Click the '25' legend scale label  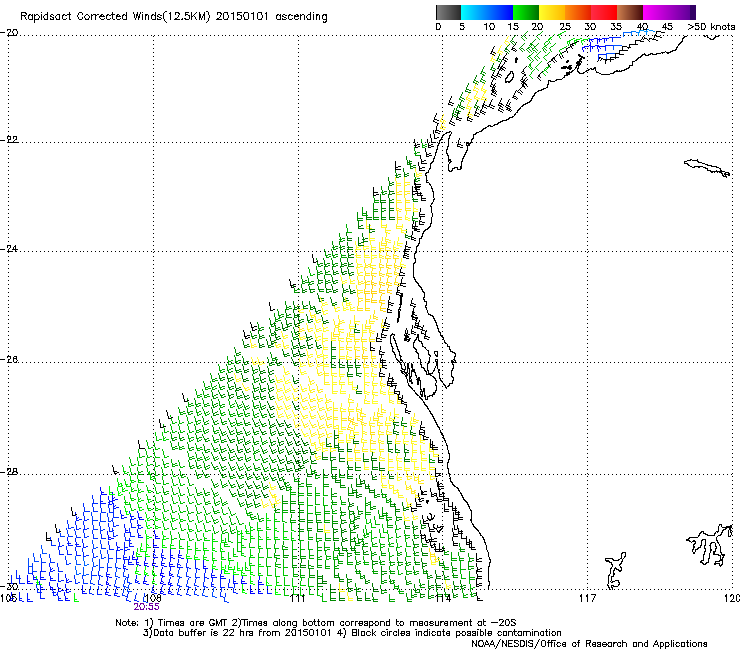[x=564, y=27]
